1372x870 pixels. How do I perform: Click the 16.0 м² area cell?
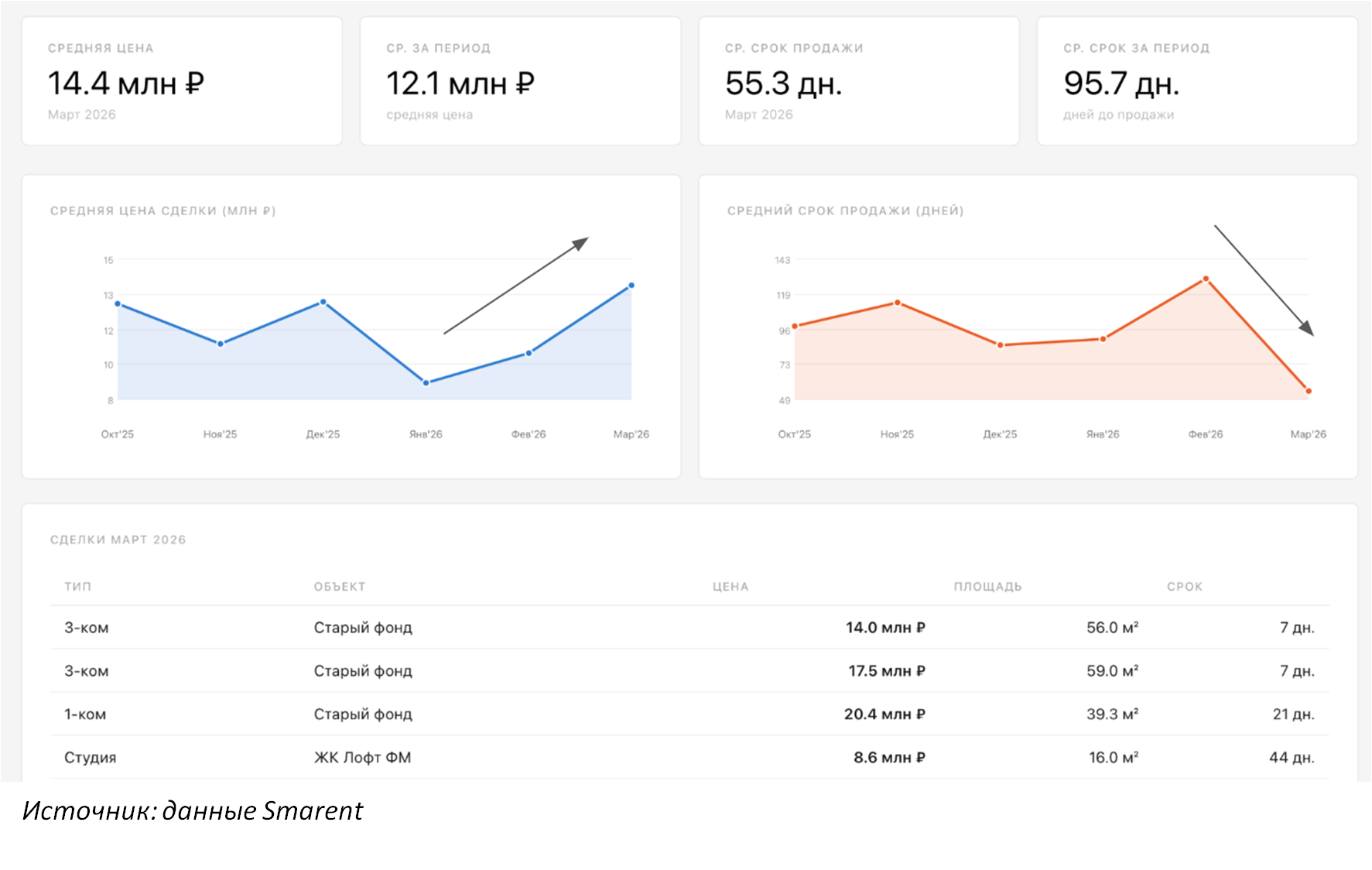point(1114,758)
